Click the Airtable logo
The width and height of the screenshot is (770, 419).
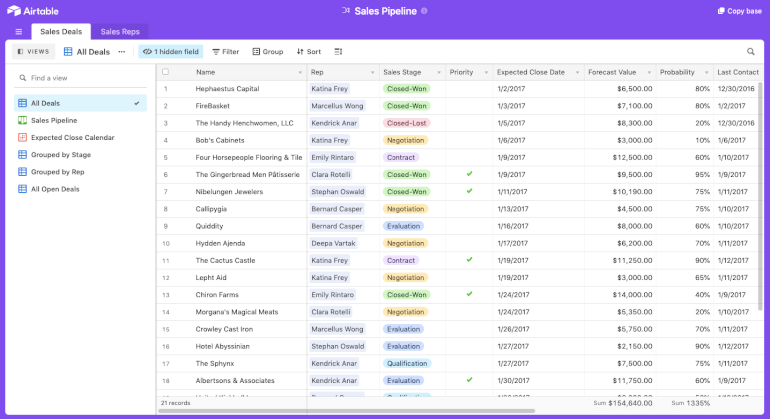coord(32,11)
